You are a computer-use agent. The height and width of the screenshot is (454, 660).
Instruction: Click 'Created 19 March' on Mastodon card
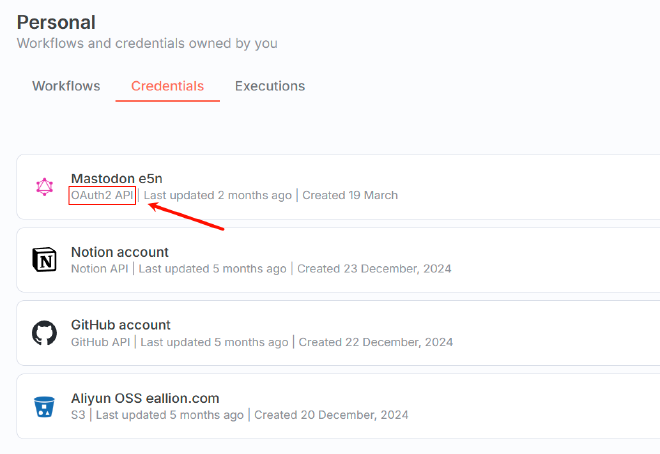(x=350, y=195)
